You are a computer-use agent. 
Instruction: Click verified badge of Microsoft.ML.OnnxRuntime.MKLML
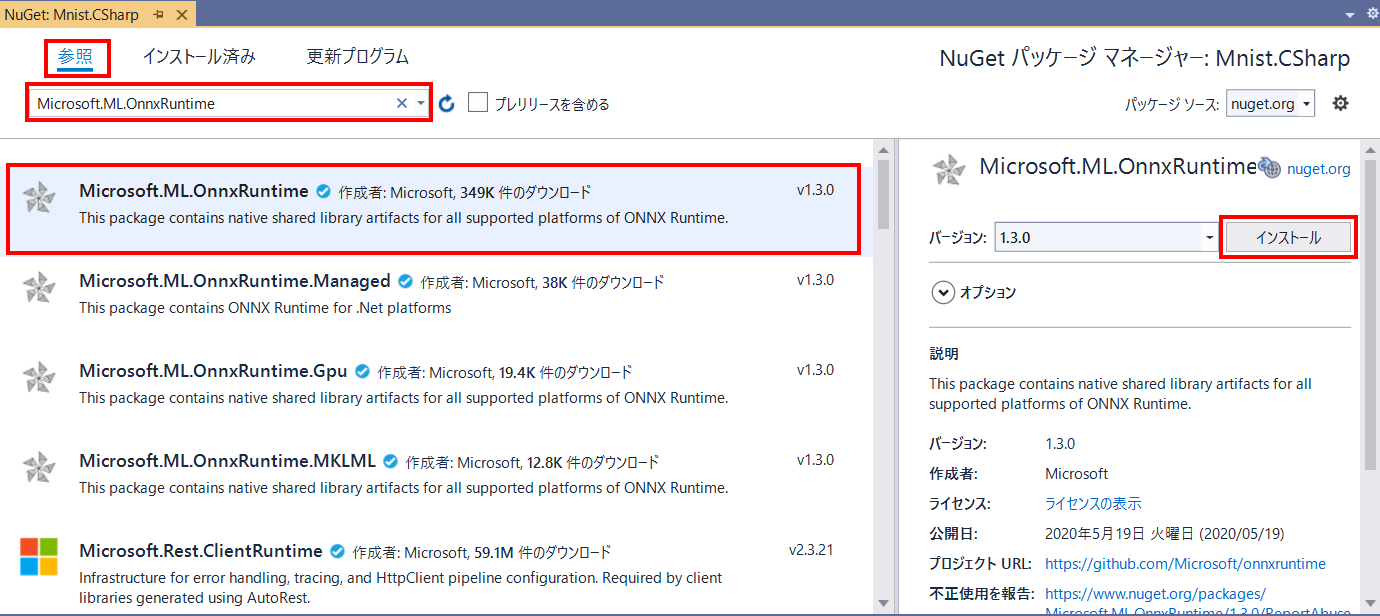391,462
